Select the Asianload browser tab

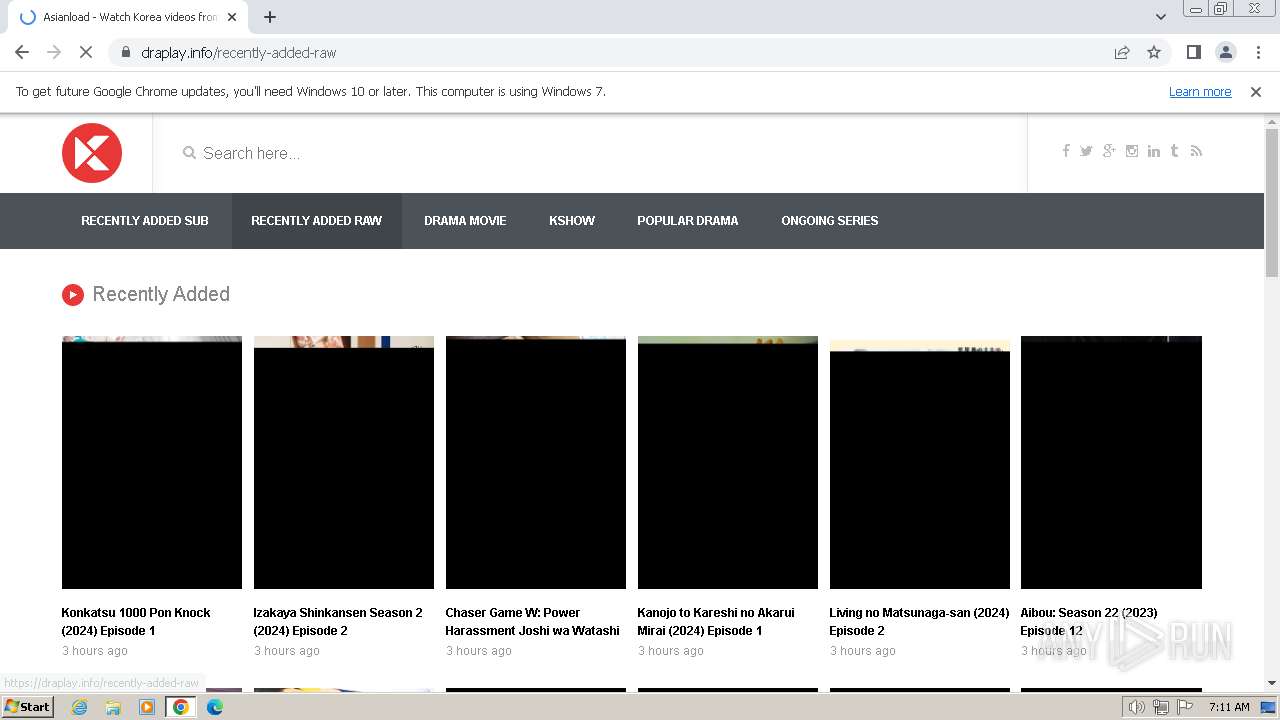pyautogui.click(x=128, y=17)
